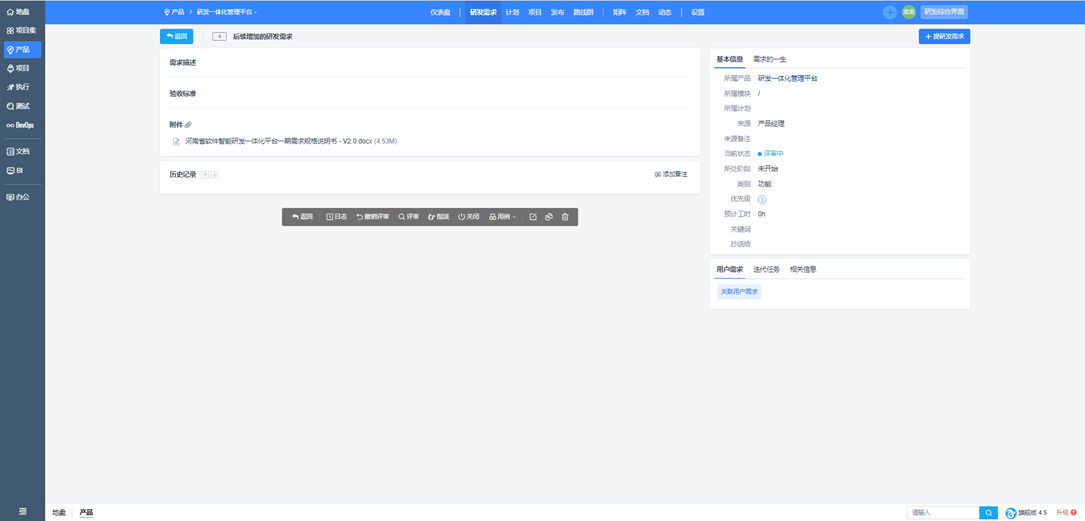
Task: Open the 设置 tab
Action: pyautogui.click(x=698, y=12)
